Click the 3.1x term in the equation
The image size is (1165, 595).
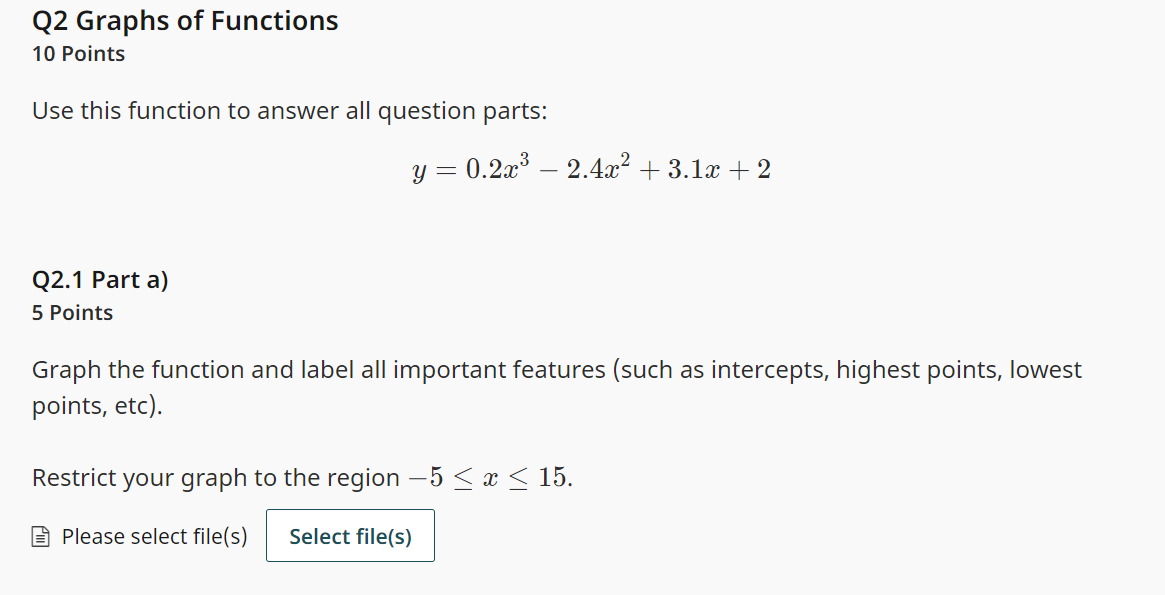point(694,169)
